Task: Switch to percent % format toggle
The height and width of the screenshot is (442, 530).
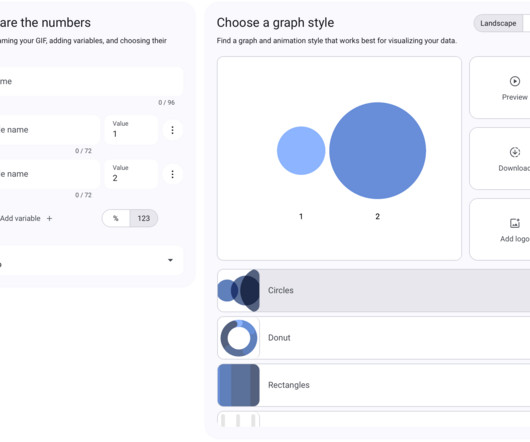Action: [x=116, y=219]
